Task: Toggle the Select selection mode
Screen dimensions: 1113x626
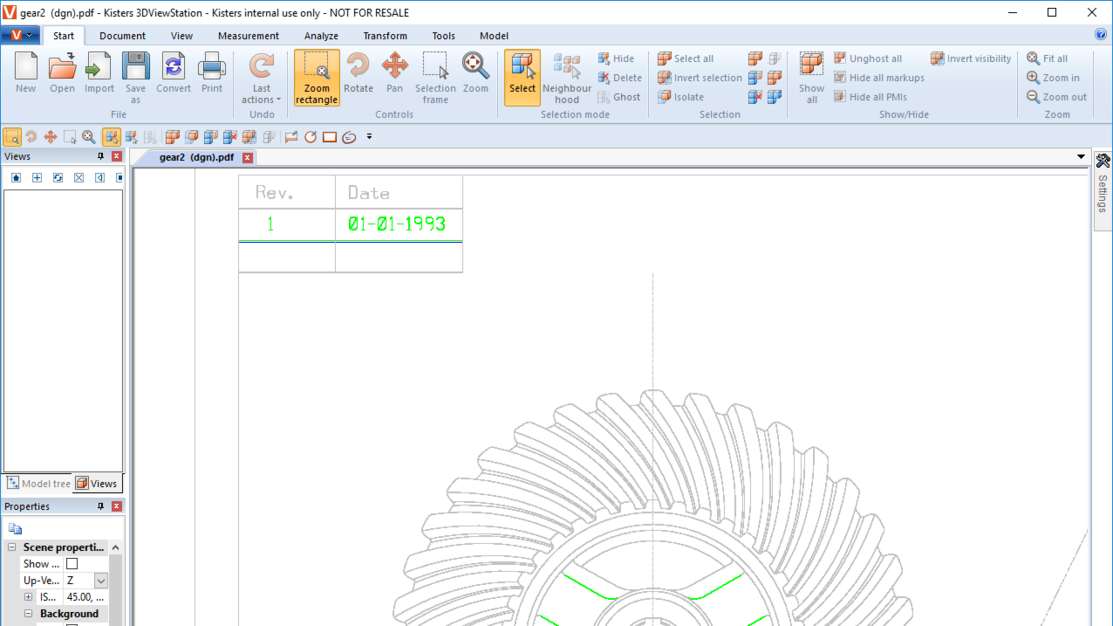Action: click(x=522, y=78)
